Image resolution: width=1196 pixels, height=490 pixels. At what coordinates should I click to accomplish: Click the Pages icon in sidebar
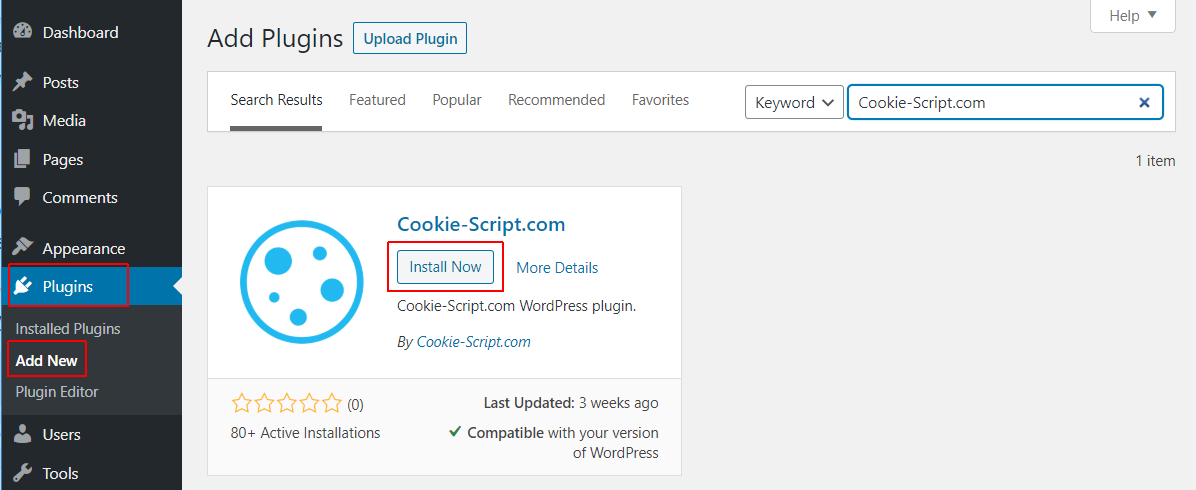24,160
